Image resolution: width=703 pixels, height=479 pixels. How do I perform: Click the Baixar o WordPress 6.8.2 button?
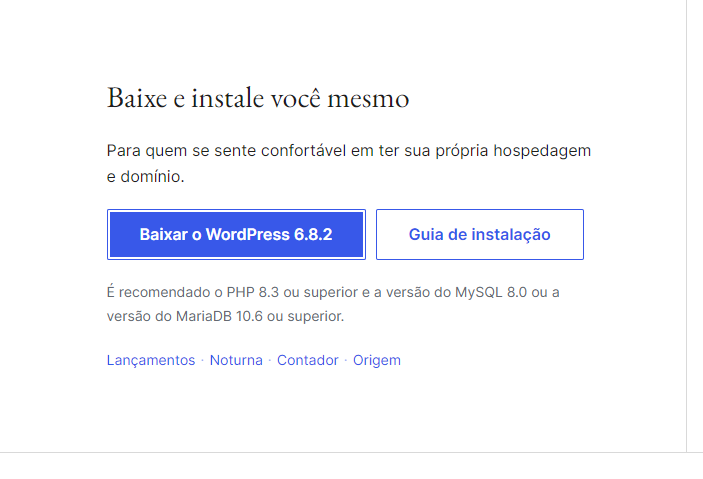coord(236,234)
